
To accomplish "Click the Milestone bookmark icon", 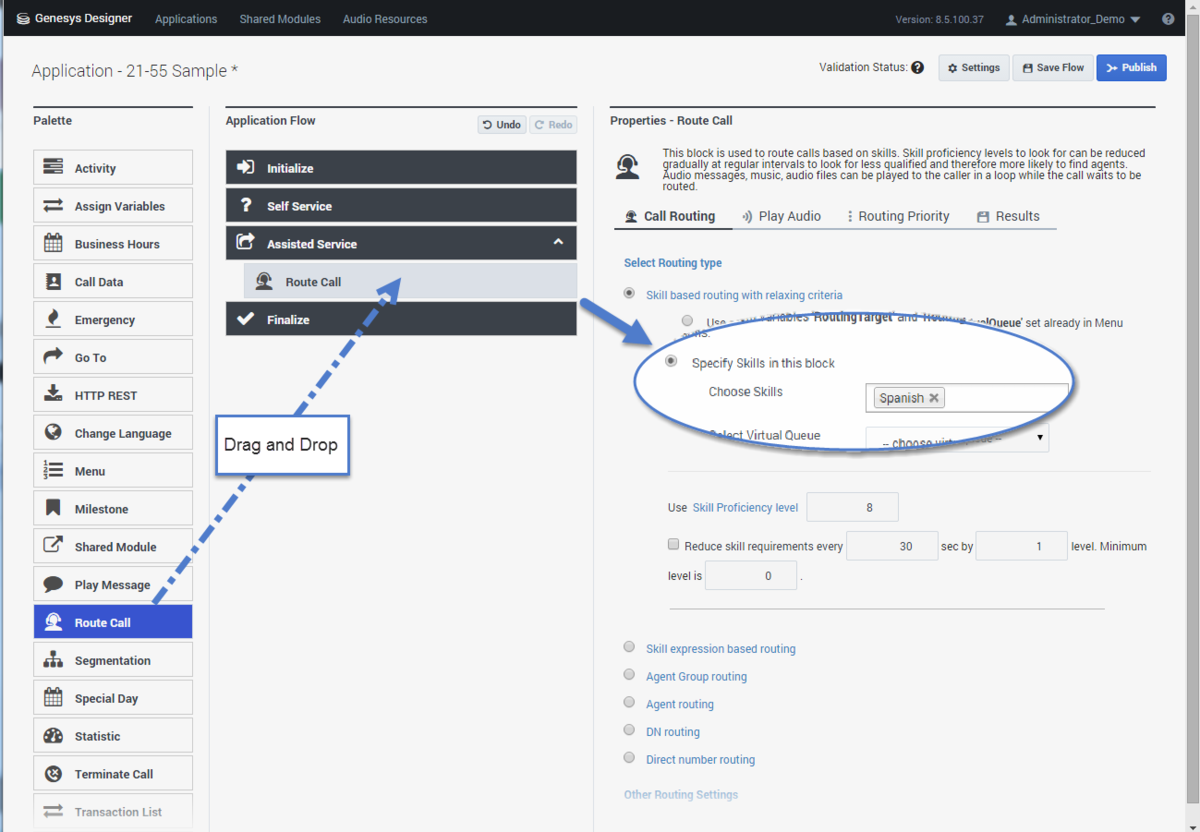I will 54,509.
